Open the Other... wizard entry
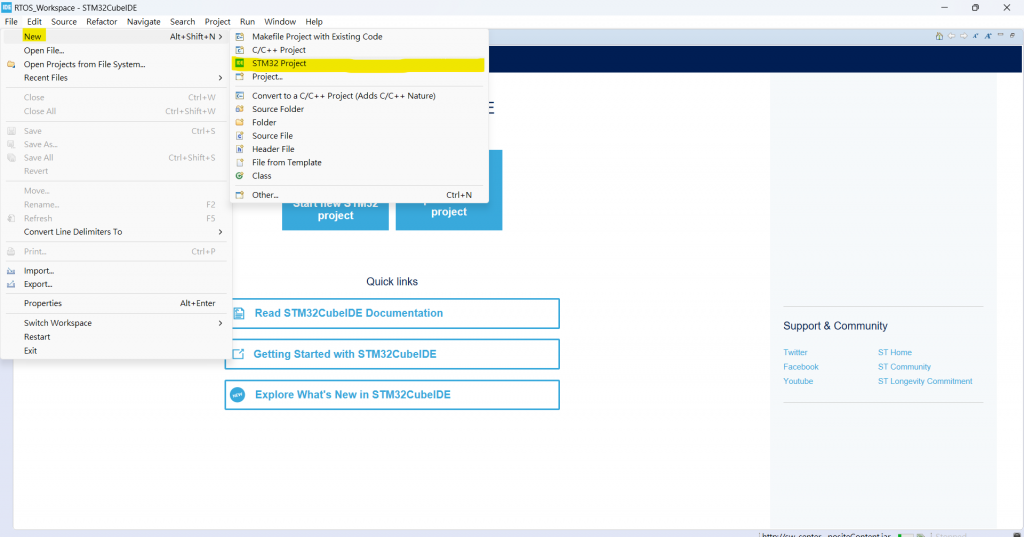 pyautogui.click(x=358, y=195)
